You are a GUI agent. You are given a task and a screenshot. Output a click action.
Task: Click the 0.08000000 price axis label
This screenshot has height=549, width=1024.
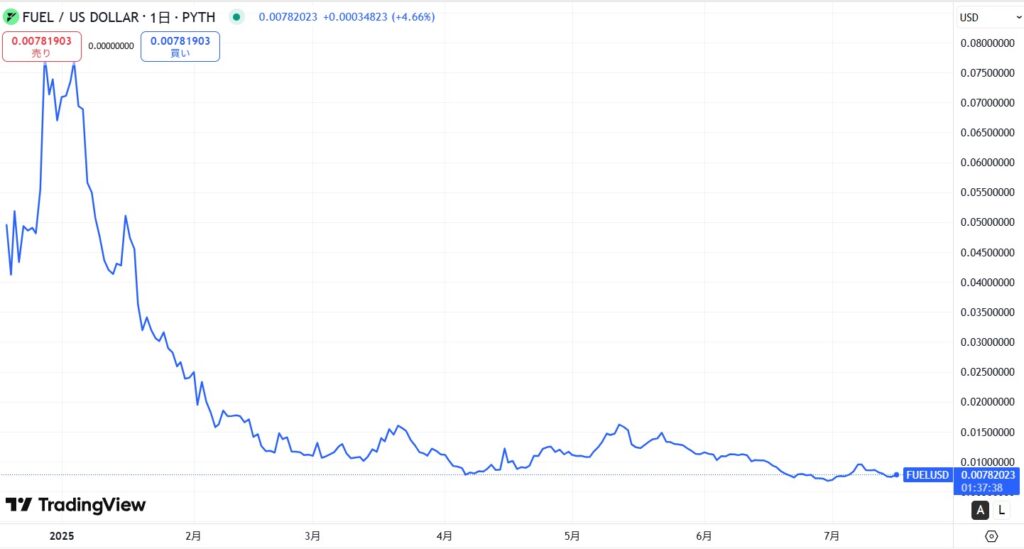[x=987, y=43]
